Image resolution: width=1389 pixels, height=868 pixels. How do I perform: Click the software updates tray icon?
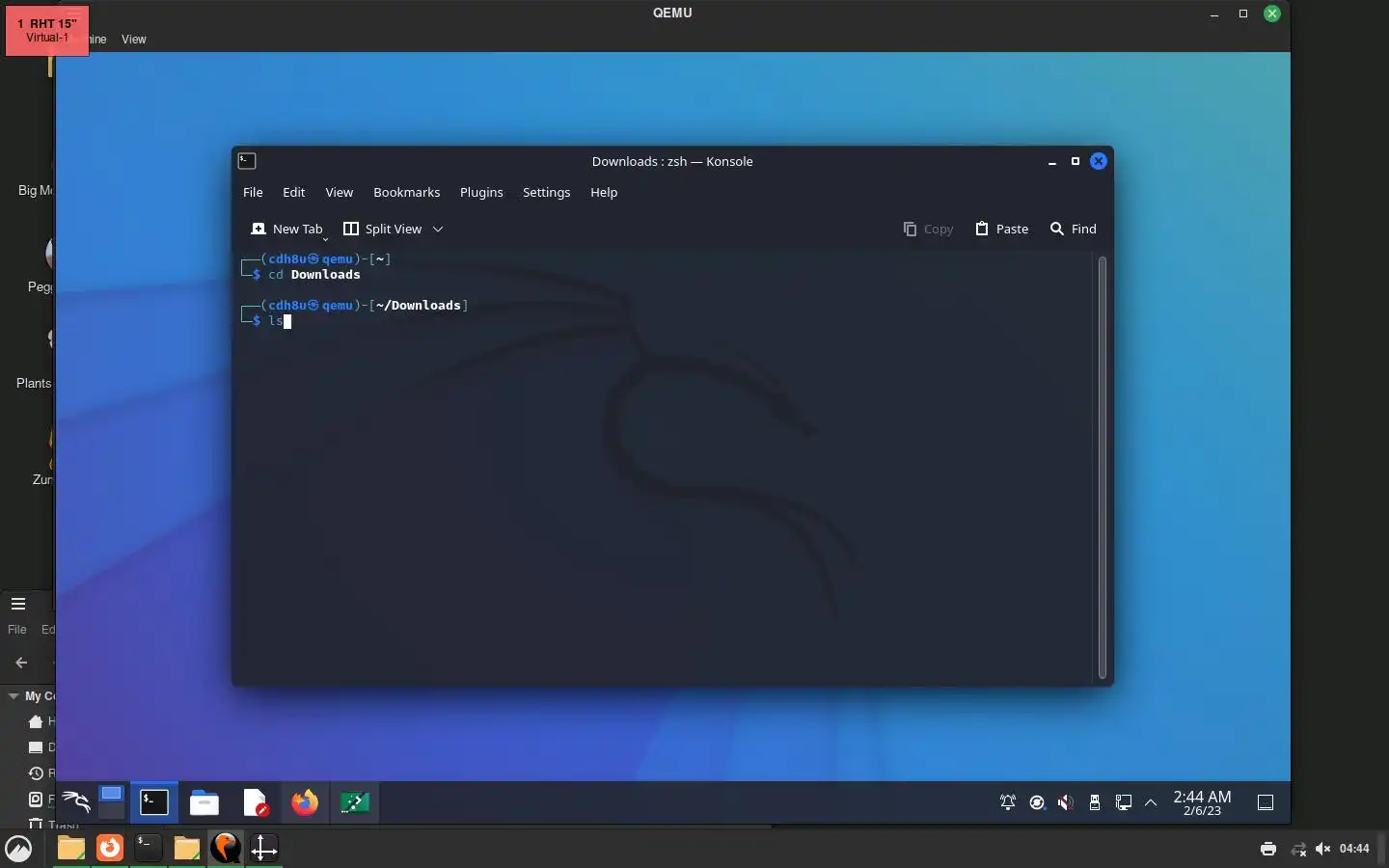click(x=1037, y=802)
